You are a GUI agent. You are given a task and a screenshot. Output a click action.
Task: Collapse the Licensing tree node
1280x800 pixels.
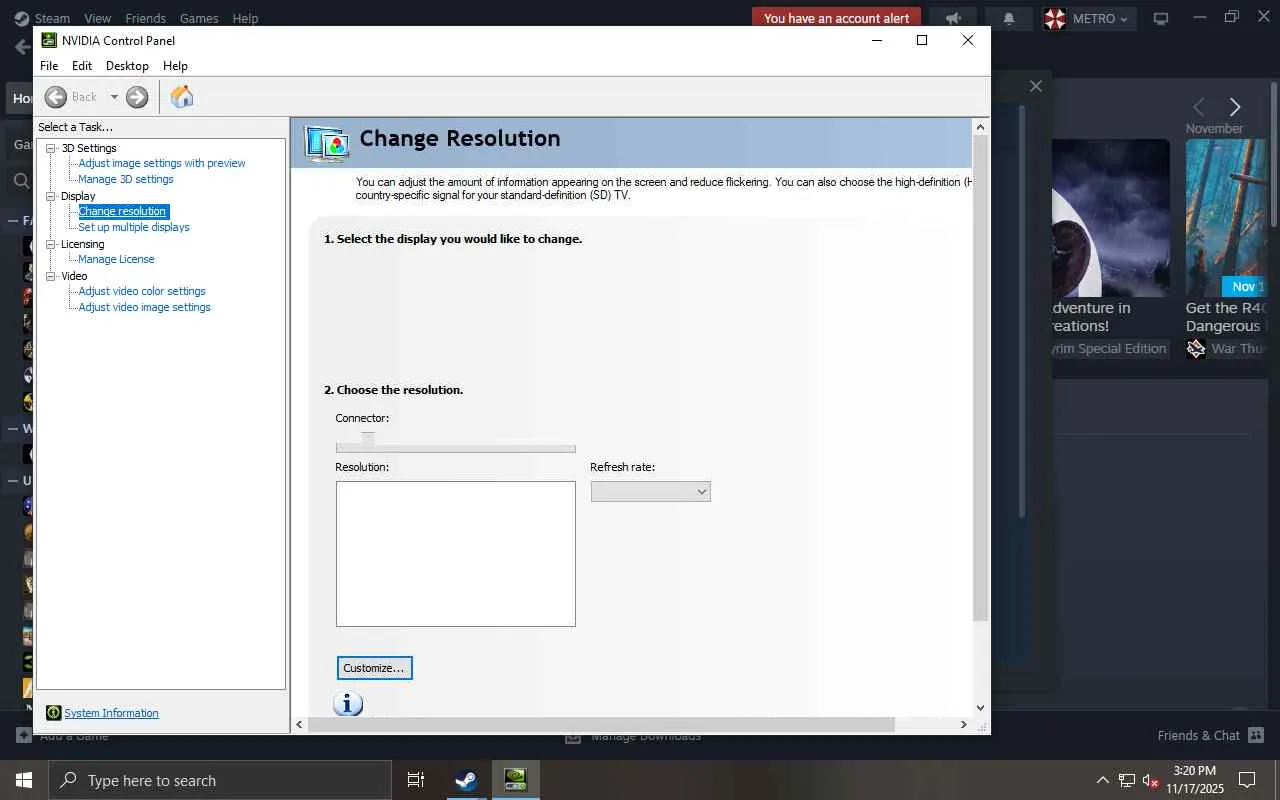coord(52,244)
